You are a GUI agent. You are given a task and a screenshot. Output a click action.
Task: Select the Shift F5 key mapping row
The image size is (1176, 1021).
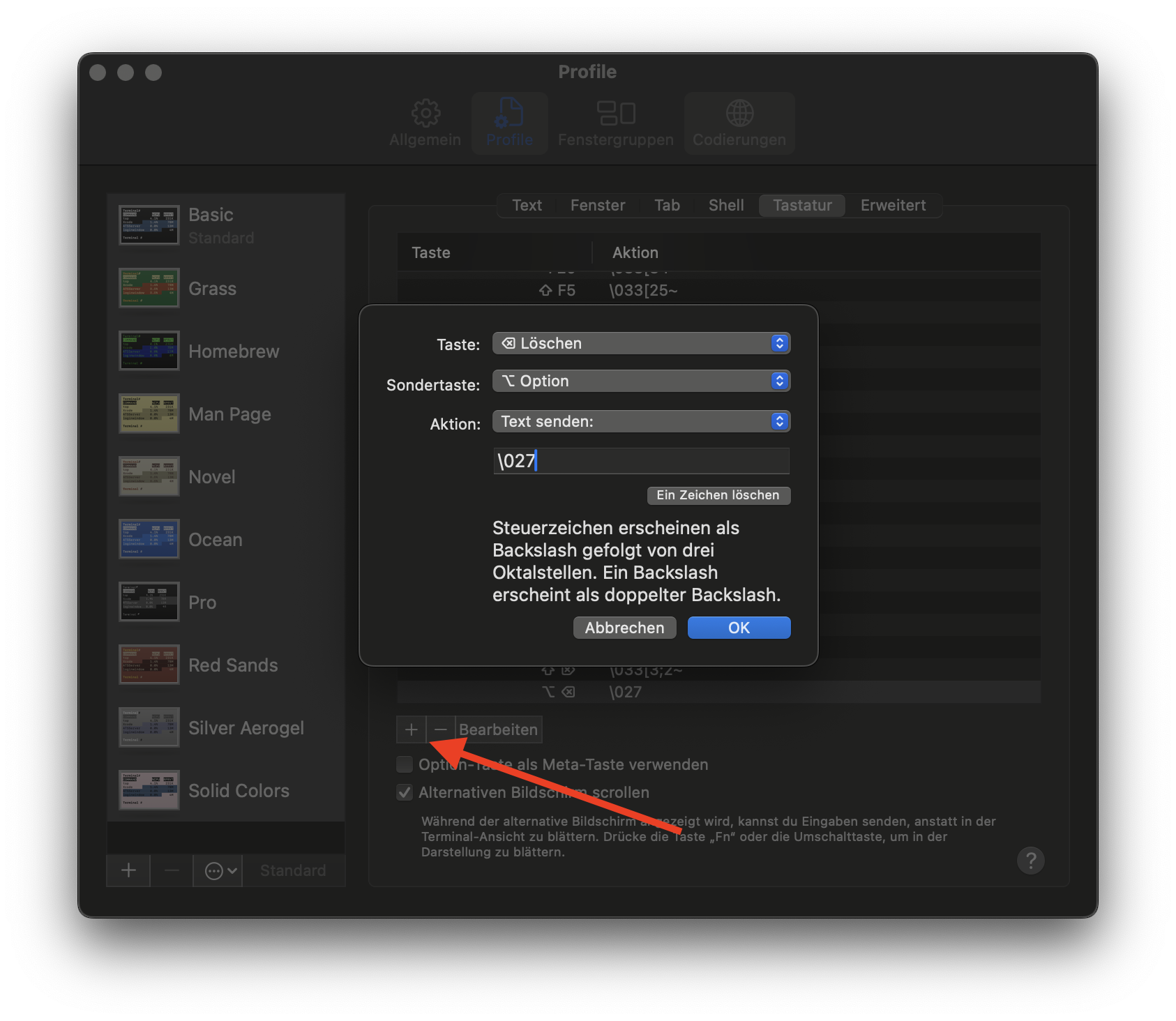tap(719, 290)
